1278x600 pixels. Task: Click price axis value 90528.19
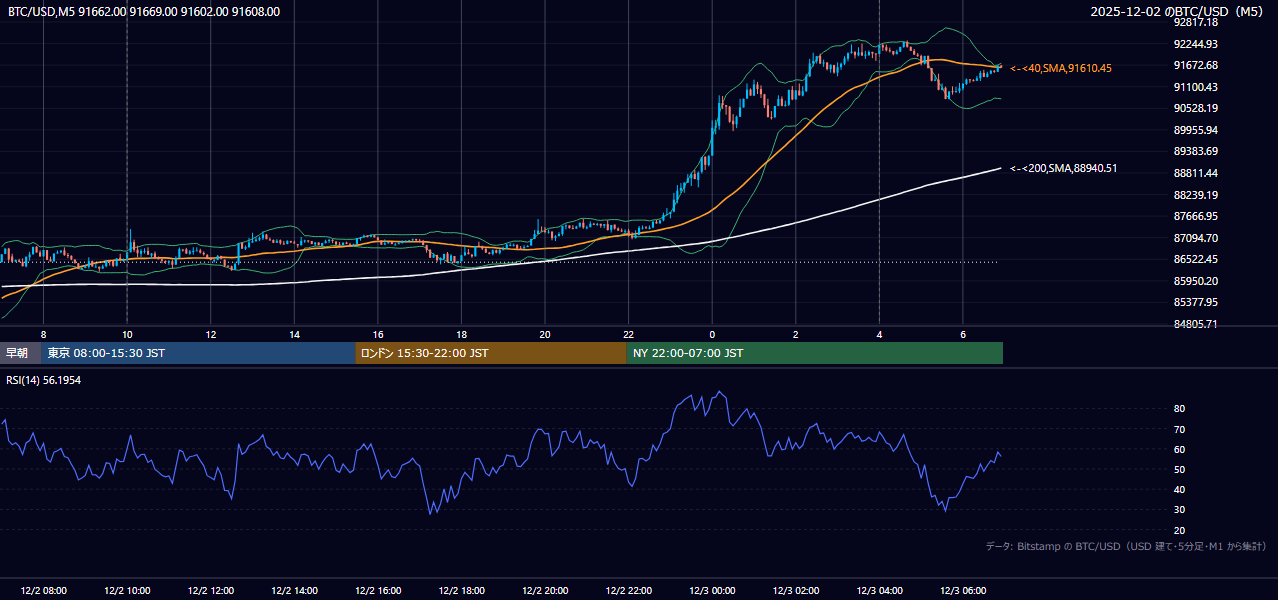1196,108
